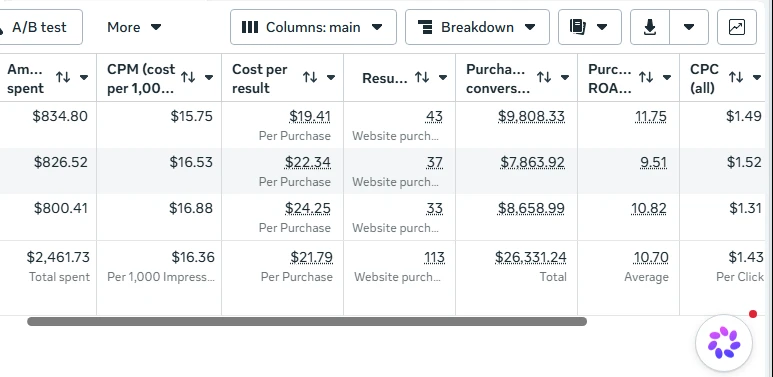Click the $22.34 cost per purchase

308,162
